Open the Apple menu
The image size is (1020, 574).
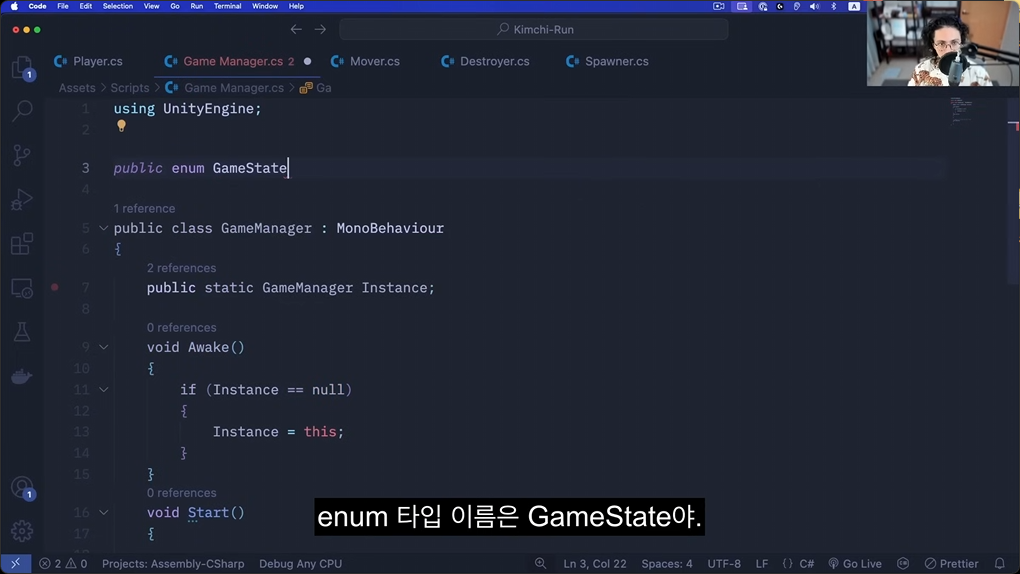[x=14, y=6]
